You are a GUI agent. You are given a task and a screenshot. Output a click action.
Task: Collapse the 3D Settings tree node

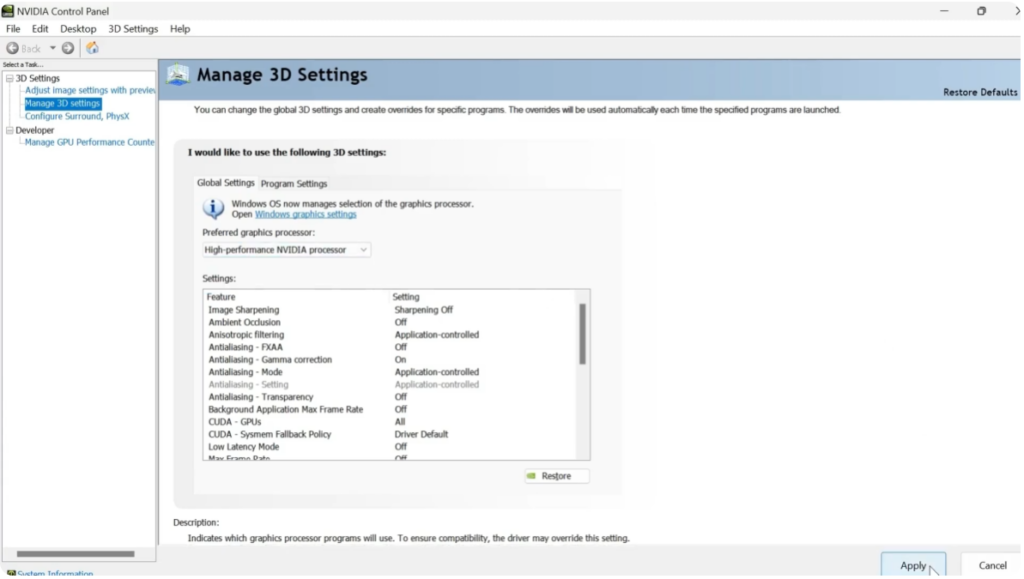[x=8, y=78]
